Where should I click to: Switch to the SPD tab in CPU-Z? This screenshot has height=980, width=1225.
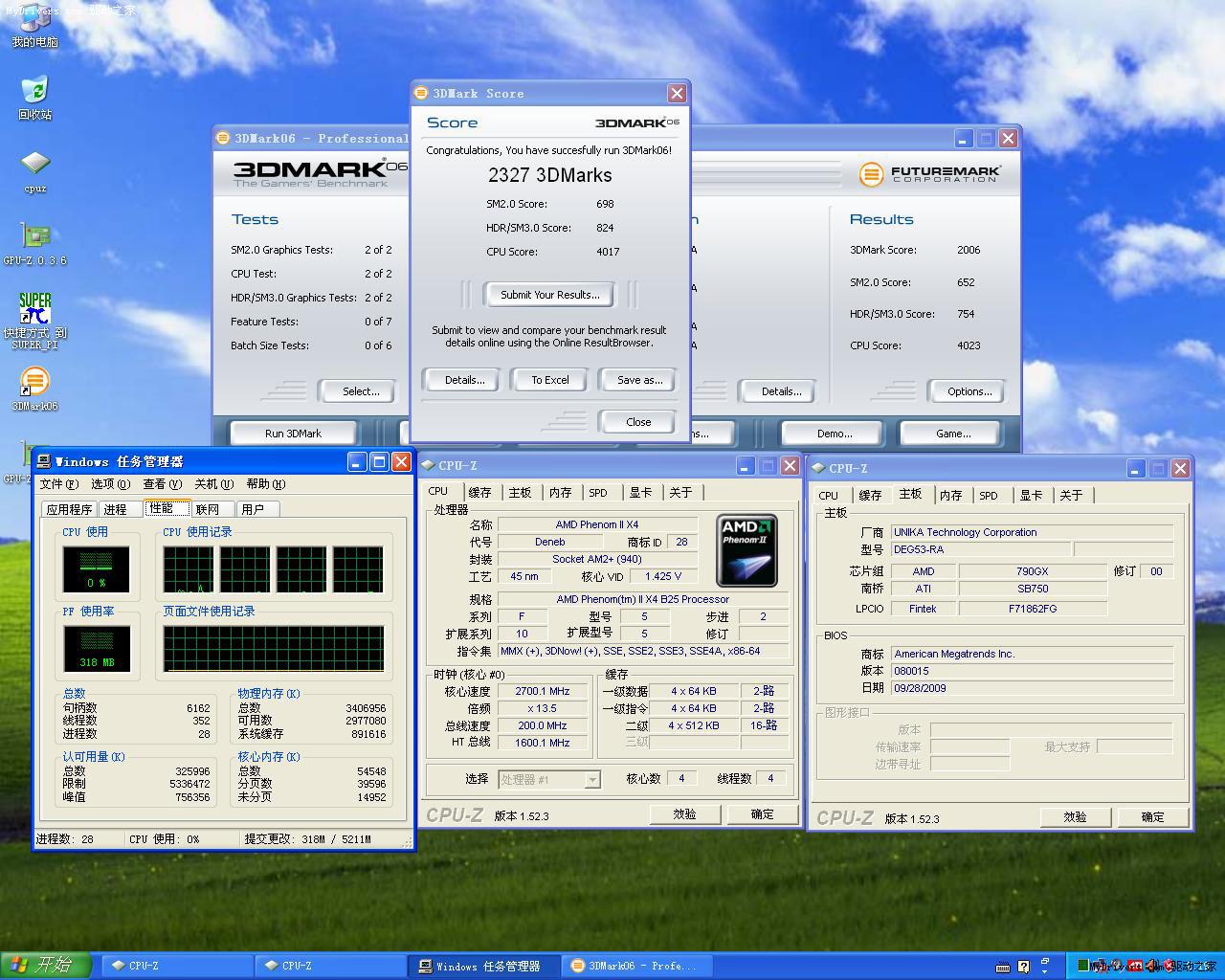click(x=598, y=493)
